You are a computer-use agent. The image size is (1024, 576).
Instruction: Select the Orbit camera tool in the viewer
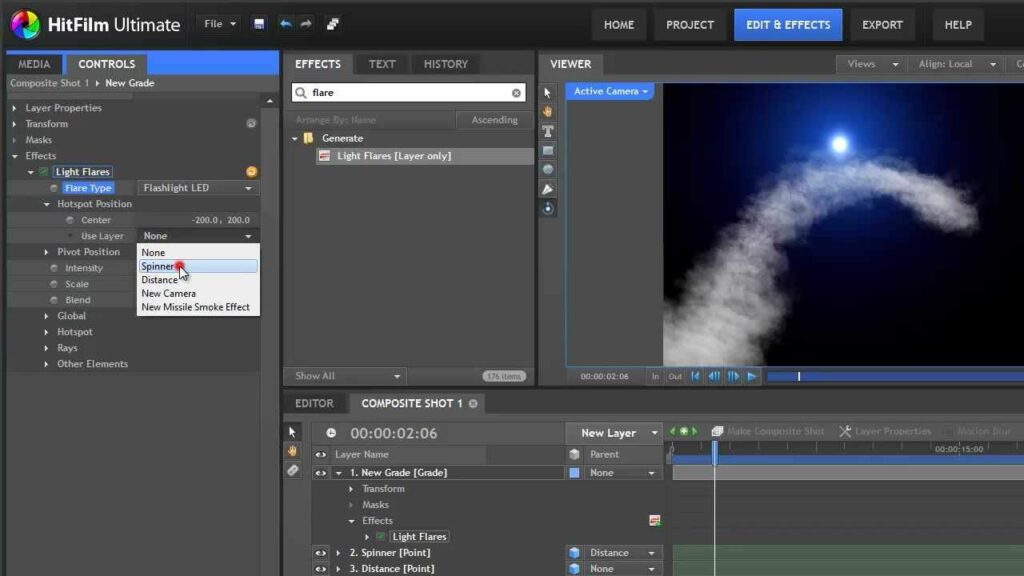pyautogui.click(x=547, y=207)
